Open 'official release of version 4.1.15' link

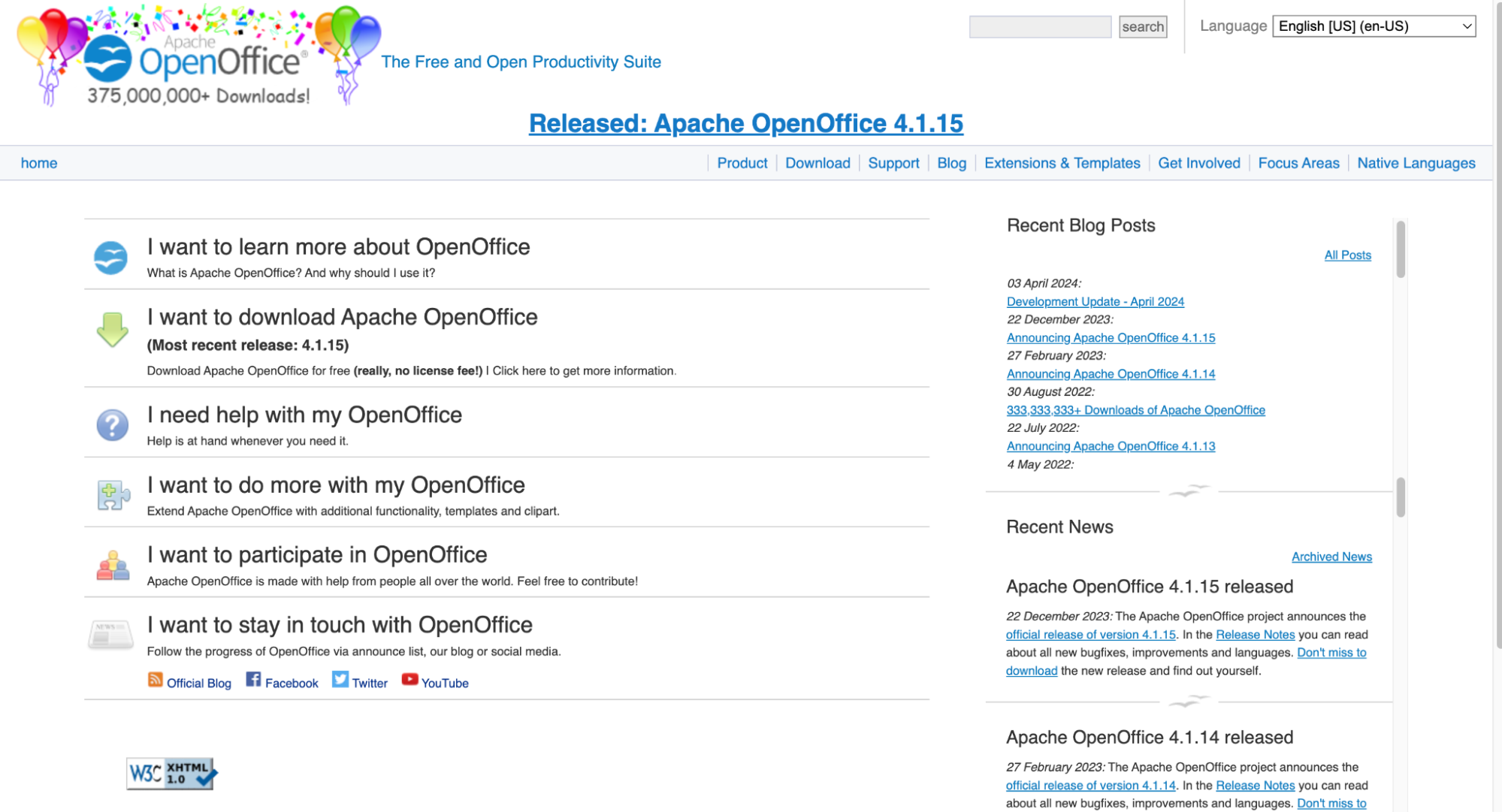1090,635
